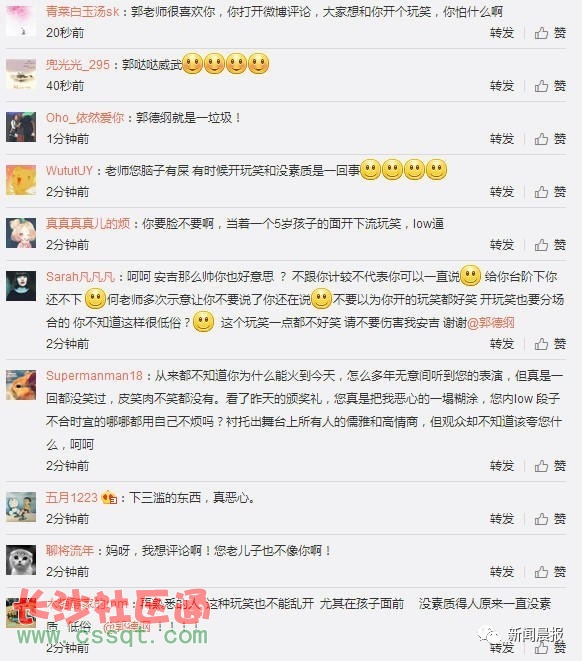The image size is (582, 661).
Task: Open WututUY's username link
Action: [x=69, y=171]
